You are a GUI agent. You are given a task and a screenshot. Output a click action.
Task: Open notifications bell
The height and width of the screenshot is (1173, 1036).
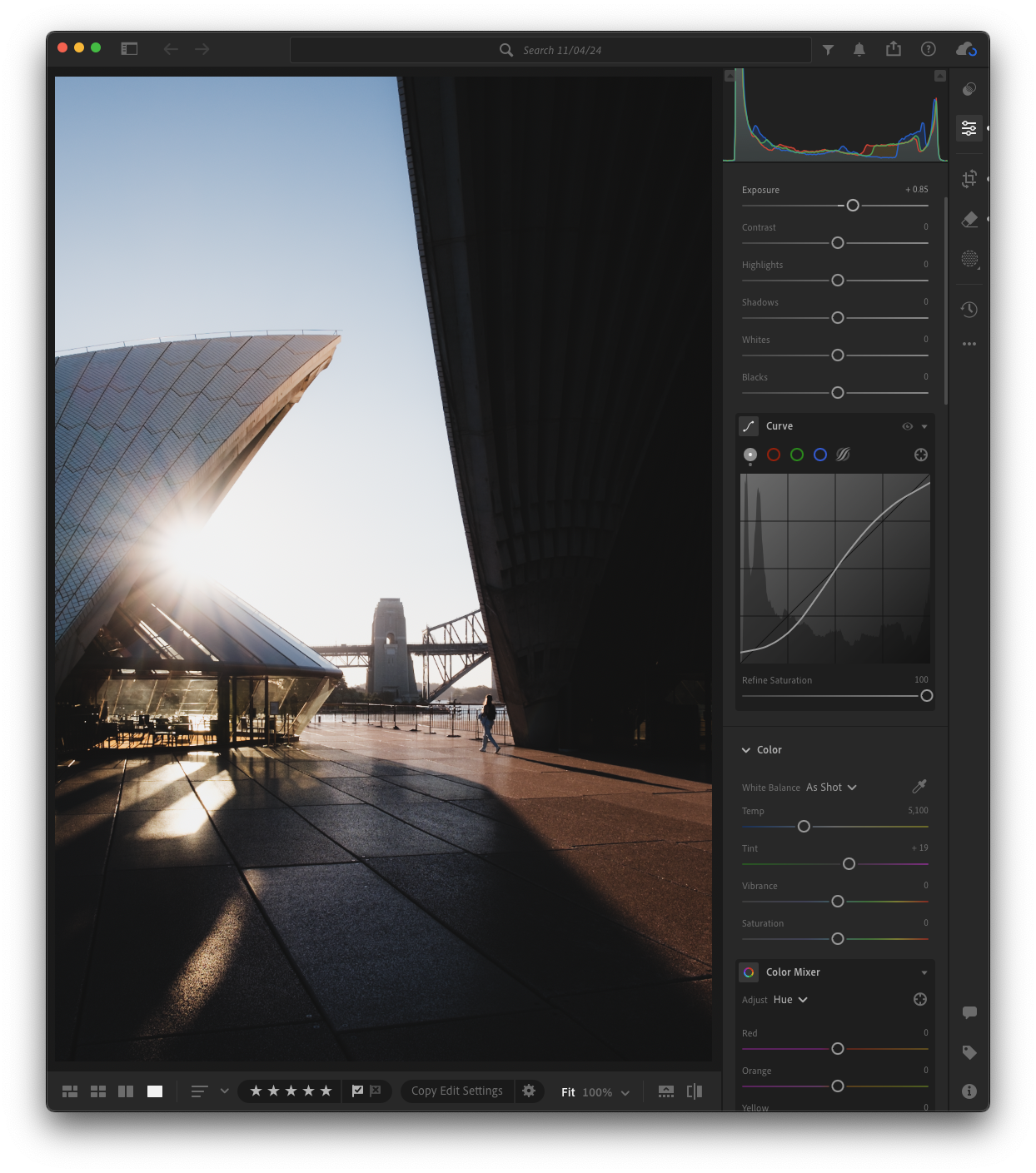(859, 50)
